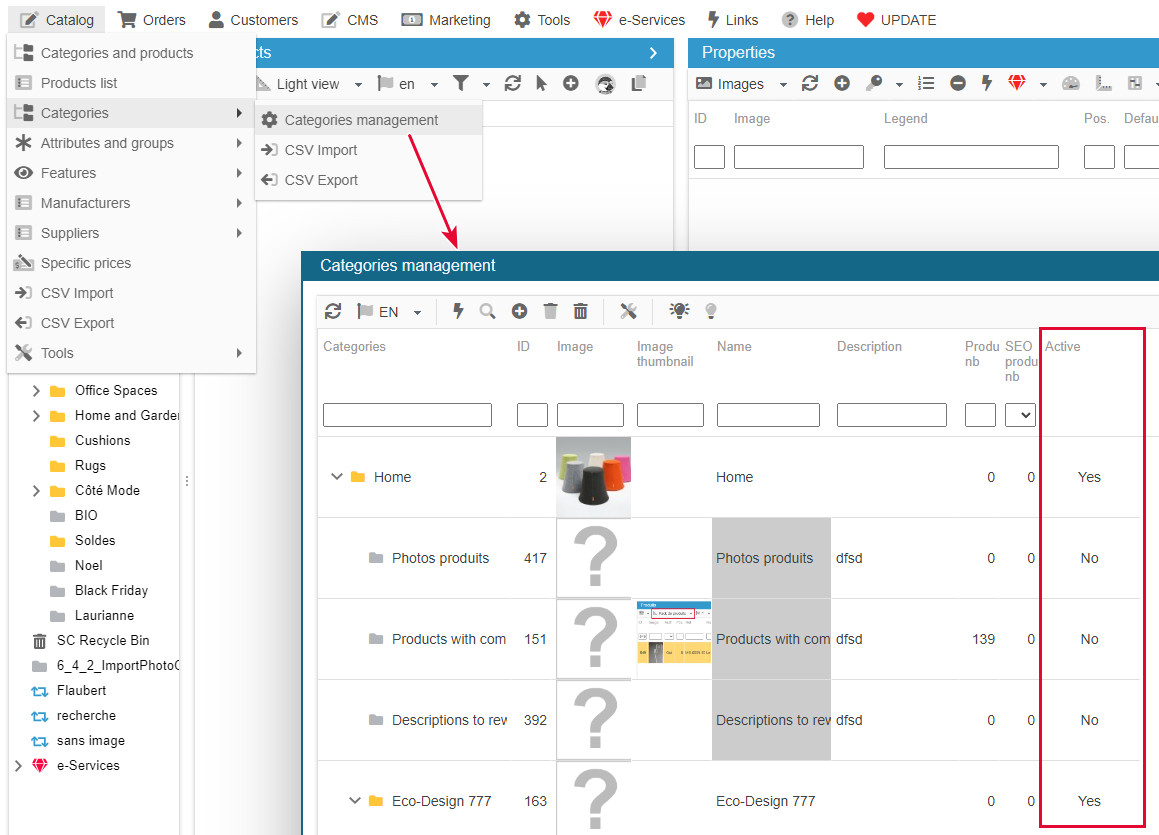The image size is (1159, 835).
Task: Select Categories management from the submenu
Action: point(361,120)
